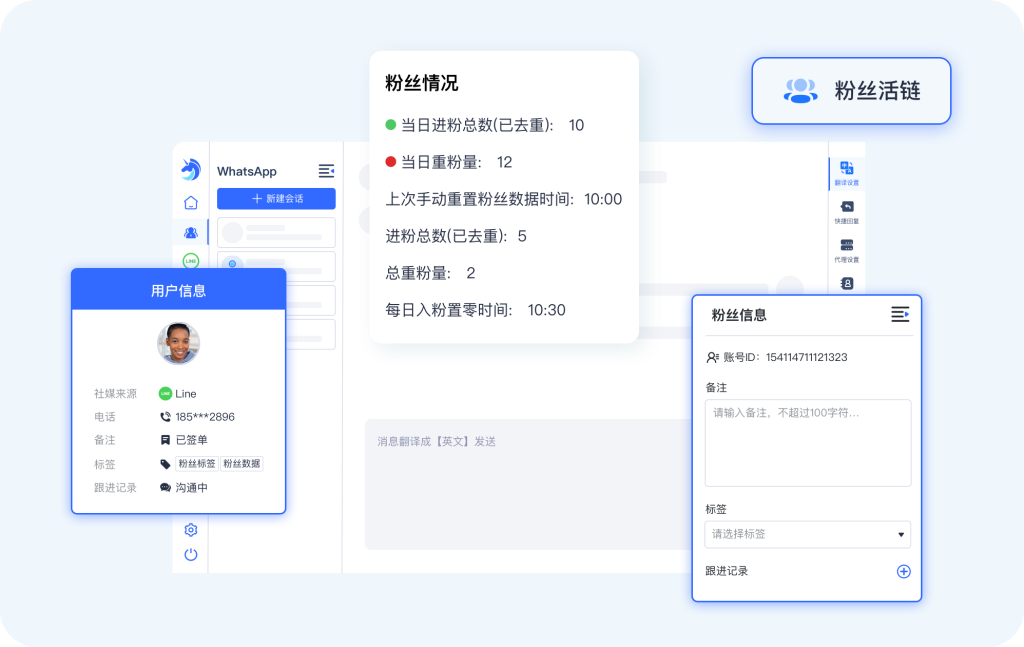Click the 粉丝标签 tag chip

197,464
